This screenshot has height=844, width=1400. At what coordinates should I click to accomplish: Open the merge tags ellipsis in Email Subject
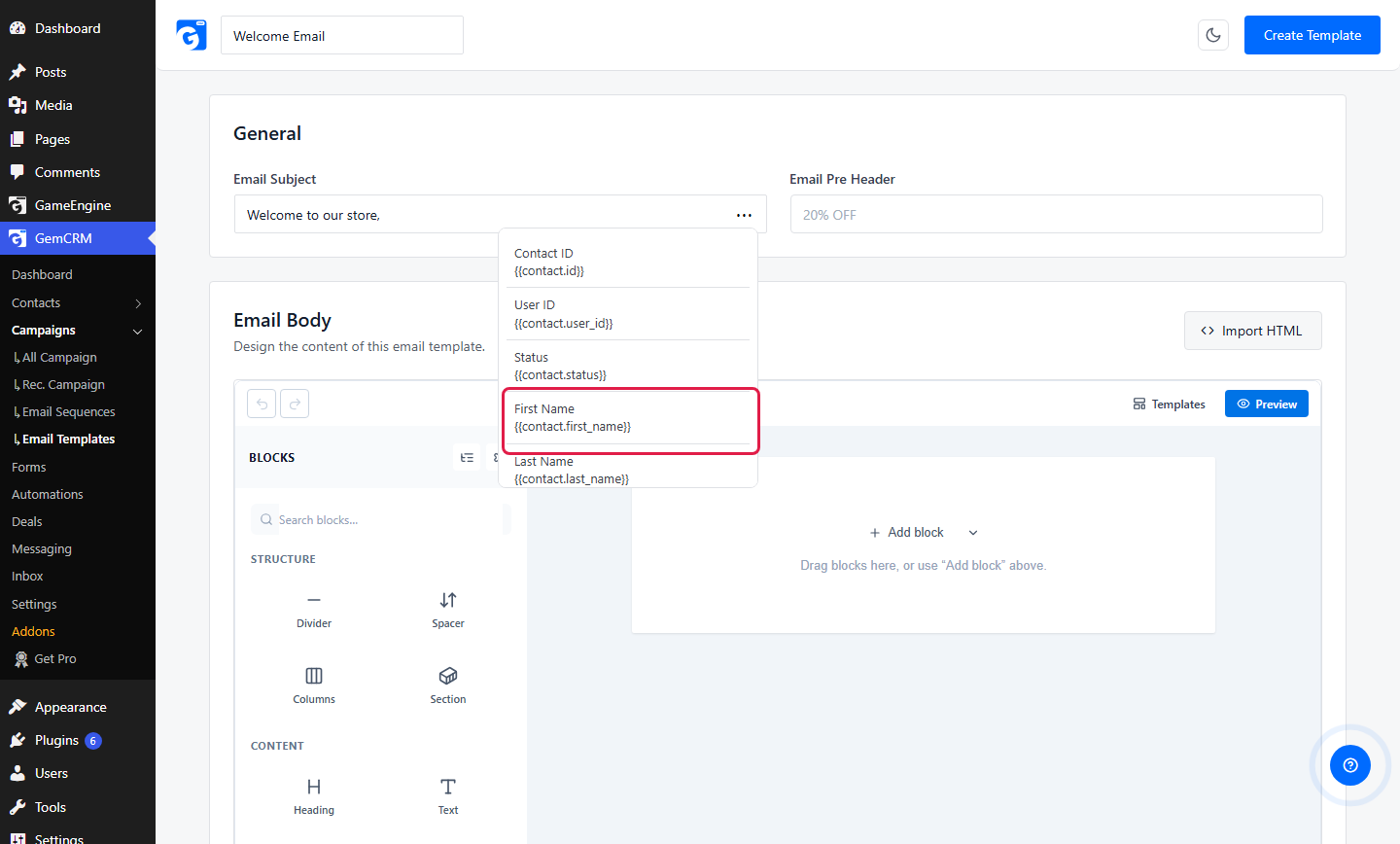coord(744,215)
